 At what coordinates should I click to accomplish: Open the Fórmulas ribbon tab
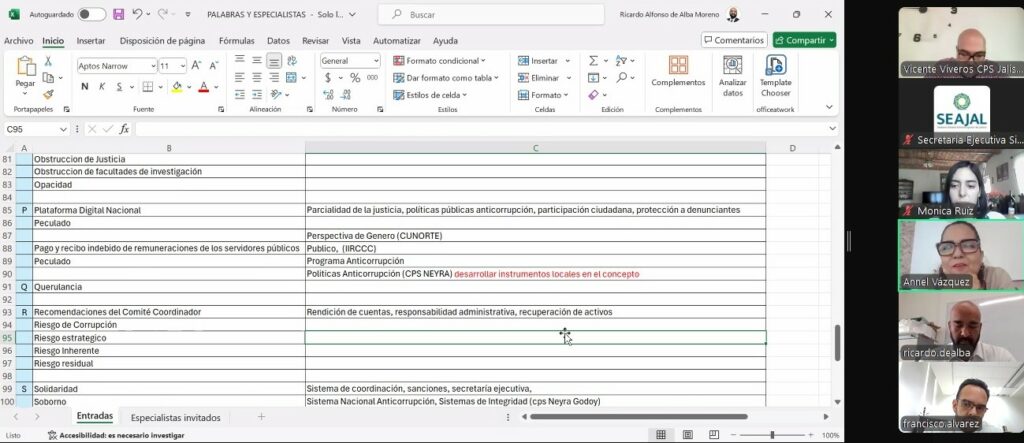pyautogui.click(x=236, y=41)
